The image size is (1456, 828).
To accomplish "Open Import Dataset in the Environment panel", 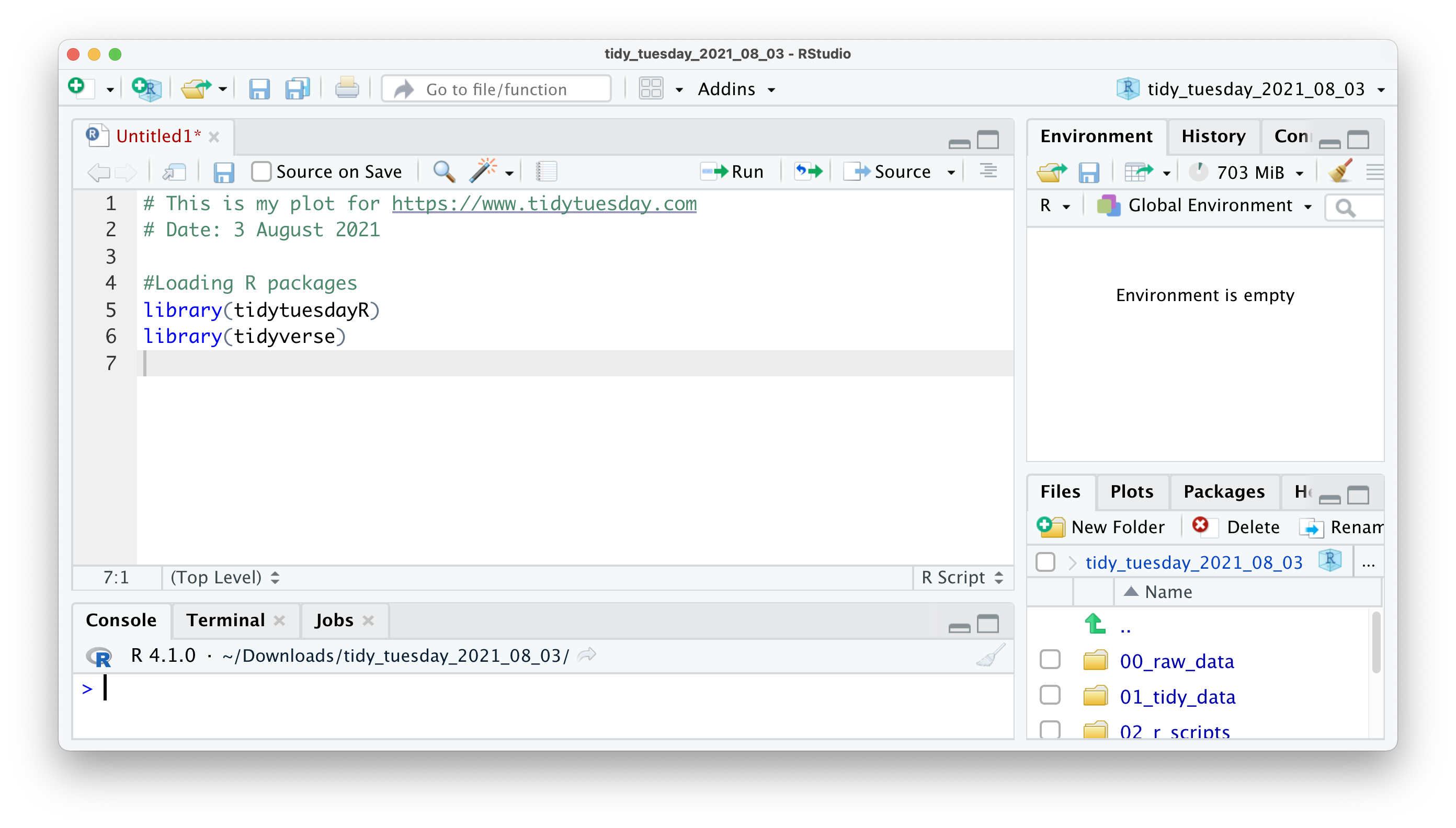I will (1140, 172).
